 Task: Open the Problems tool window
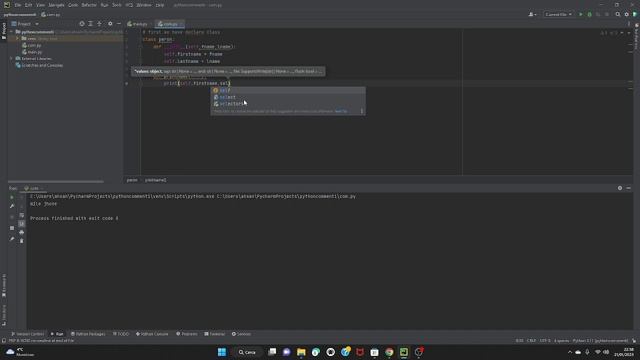coord(187,334)
